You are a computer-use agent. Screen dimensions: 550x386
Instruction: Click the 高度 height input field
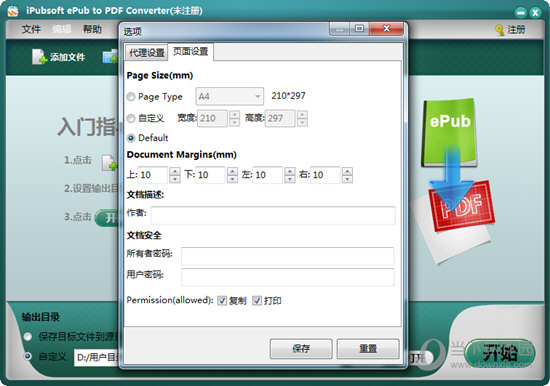coord(280,119)
